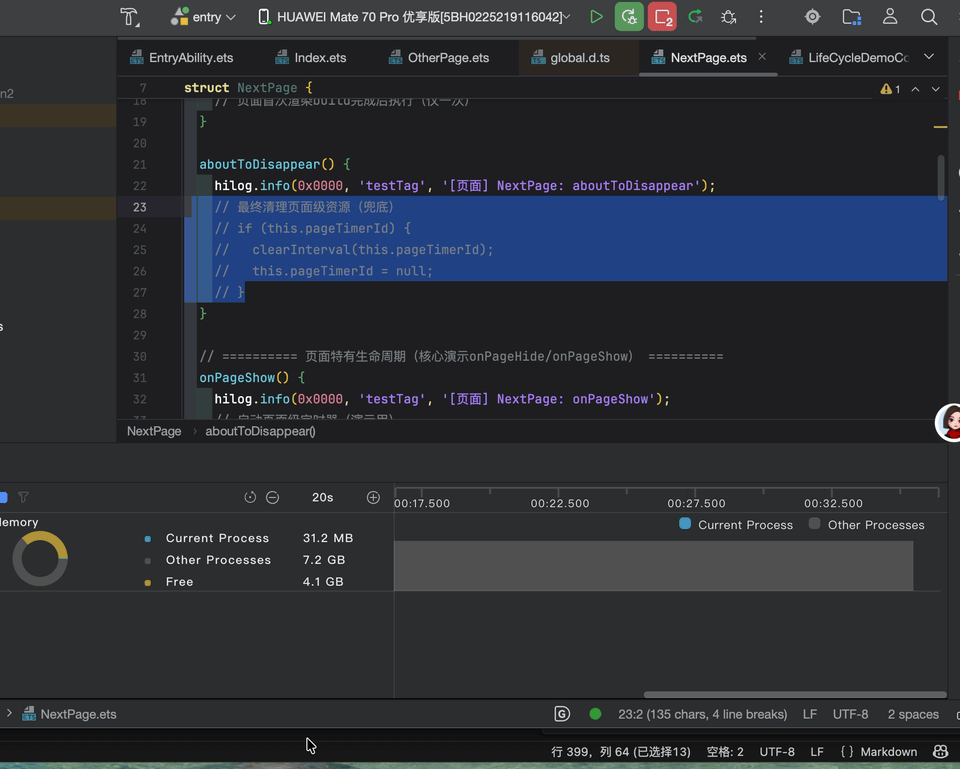Viewport: 960px width, 769px height.
Task: Expand the hidden tabs chevron list
Action: (x=929, y=56)
